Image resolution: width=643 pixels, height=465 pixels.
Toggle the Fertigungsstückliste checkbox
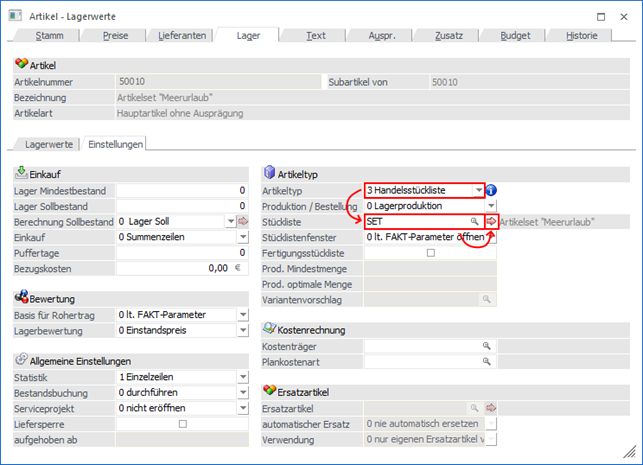click(x=430, y=253)
